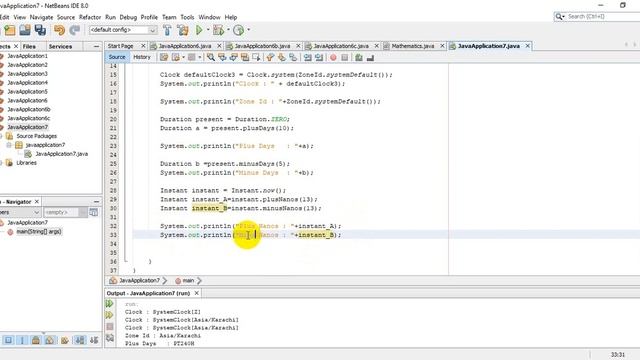This screenshot has height=360, width=640.
Task: Click the Save All toolbar icon
Action: point(40,30)
